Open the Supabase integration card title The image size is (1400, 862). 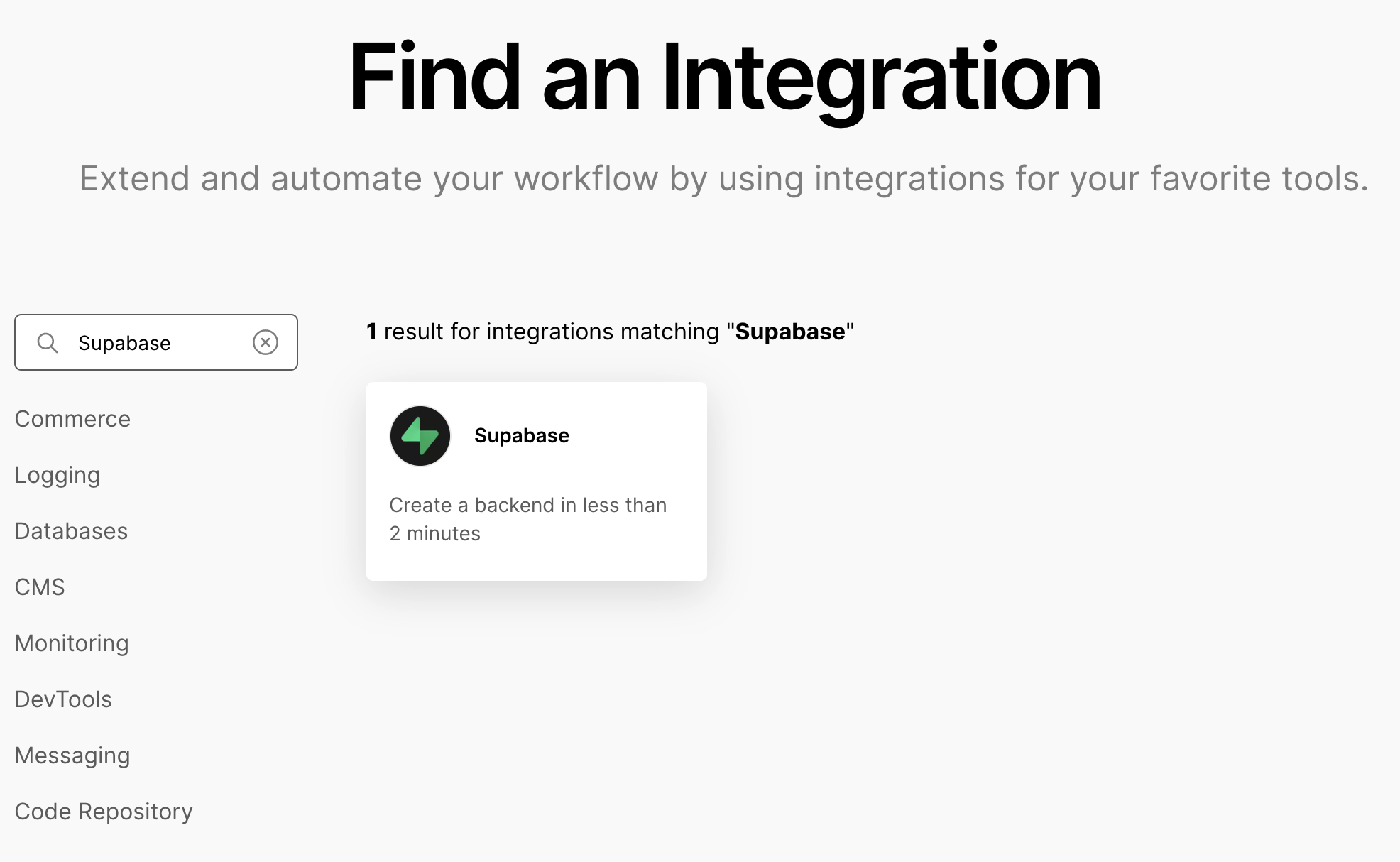(x=522, y=435)
